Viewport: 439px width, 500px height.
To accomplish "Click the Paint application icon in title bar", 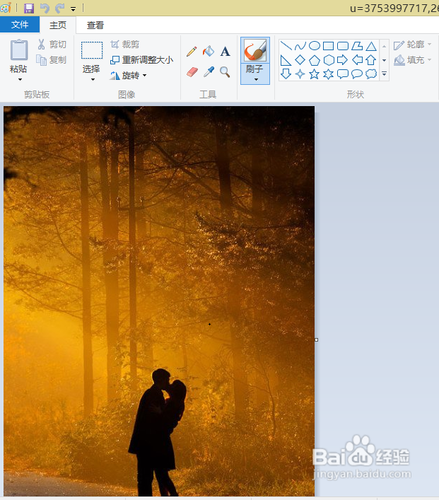I will [x=6, y=8].
